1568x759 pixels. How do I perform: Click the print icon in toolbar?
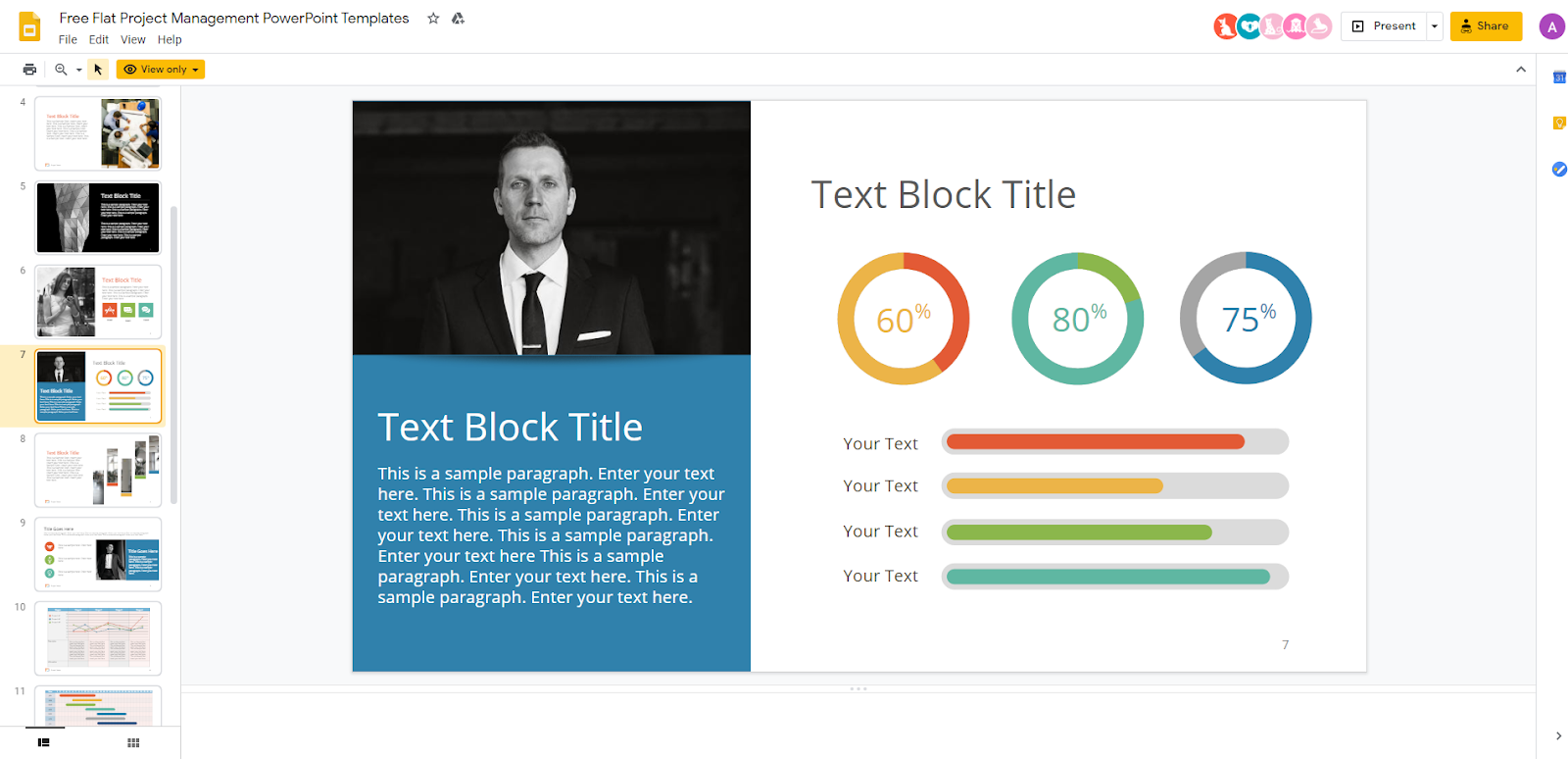29,70
